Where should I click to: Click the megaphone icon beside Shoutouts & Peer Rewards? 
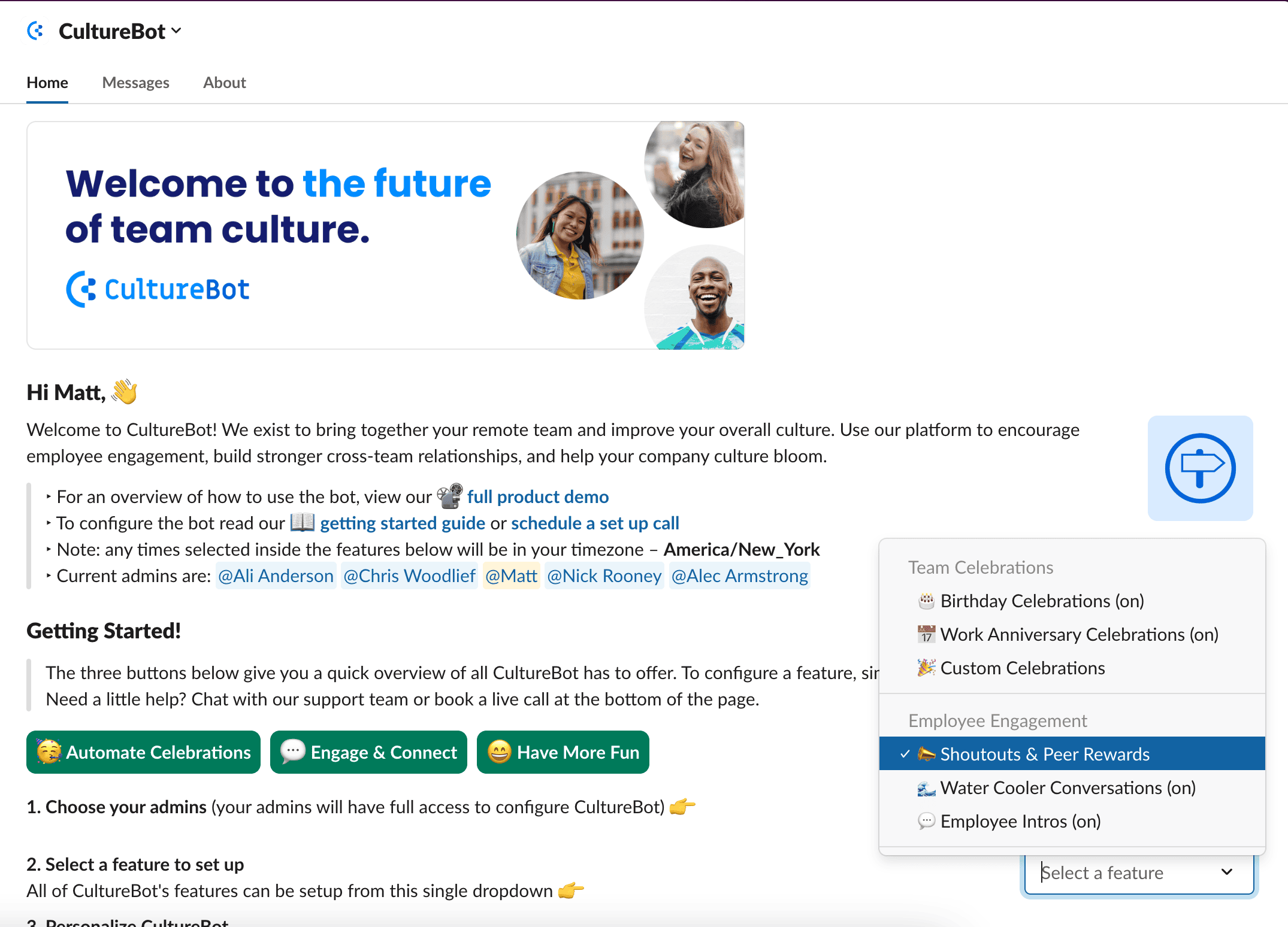tap(927, 754)
